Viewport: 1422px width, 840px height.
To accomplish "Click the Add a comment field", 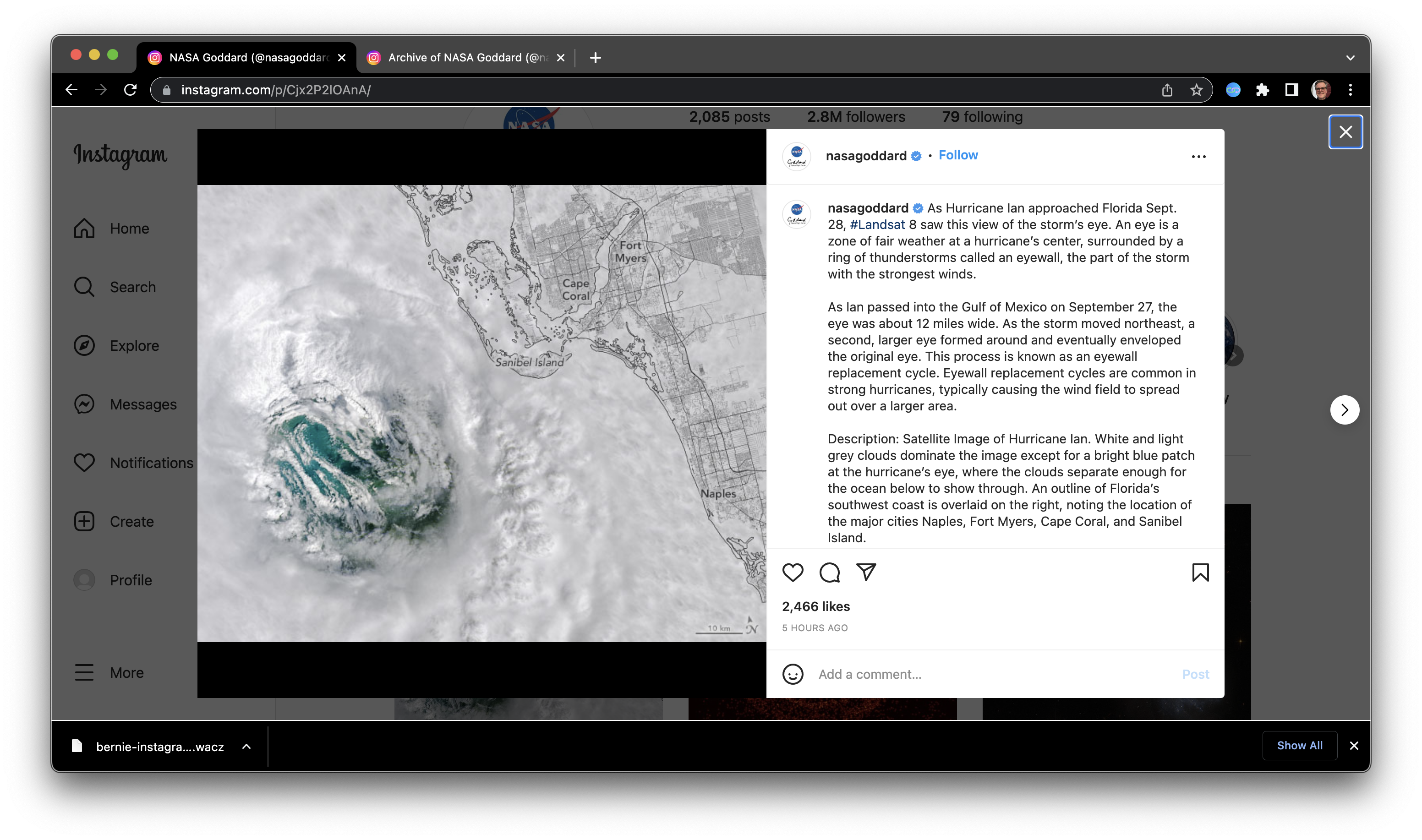I will point(906,674).
